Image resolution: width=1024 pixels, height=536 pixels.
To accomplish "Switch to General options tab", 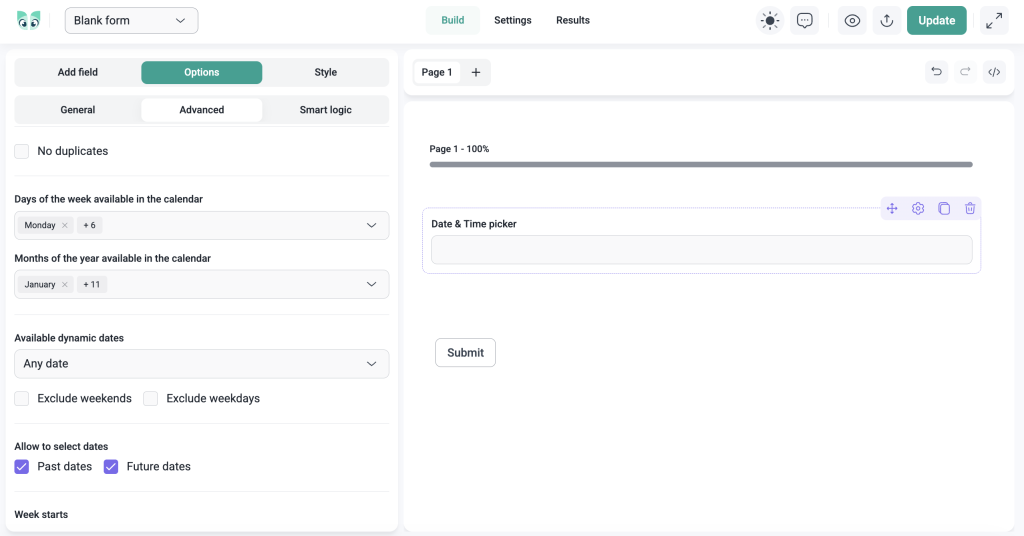I will click(x=78, y=110).
